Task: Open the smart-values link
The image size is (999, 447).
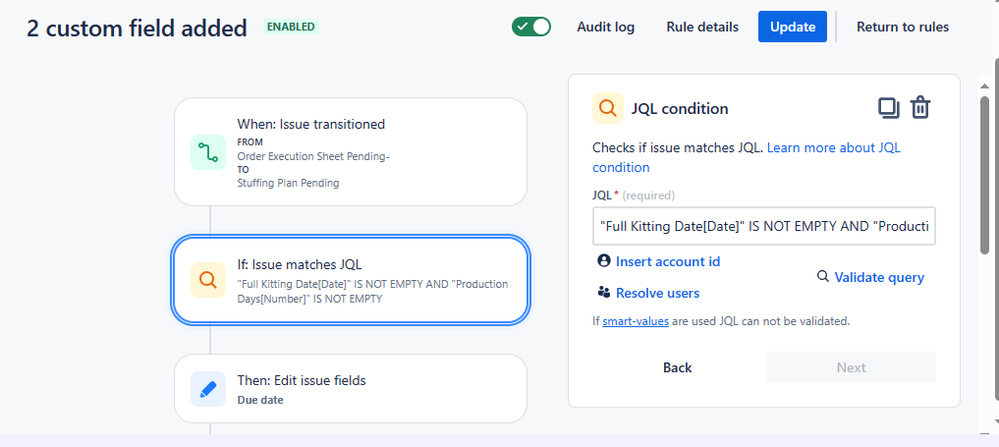Action: click(x=635, y=321)
